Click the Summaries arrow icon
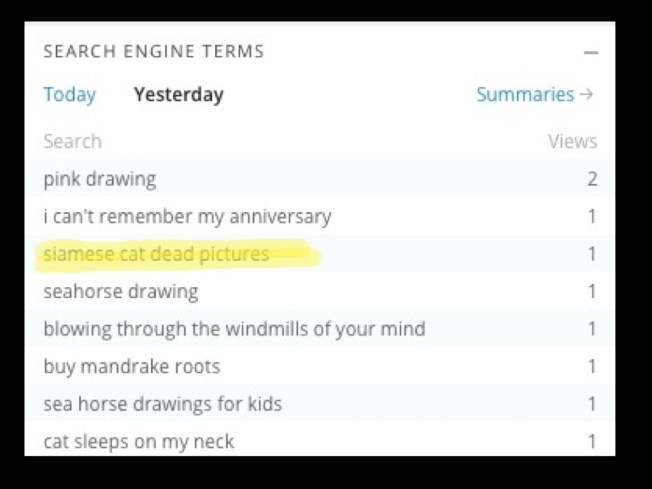 [x=587, y=95]
